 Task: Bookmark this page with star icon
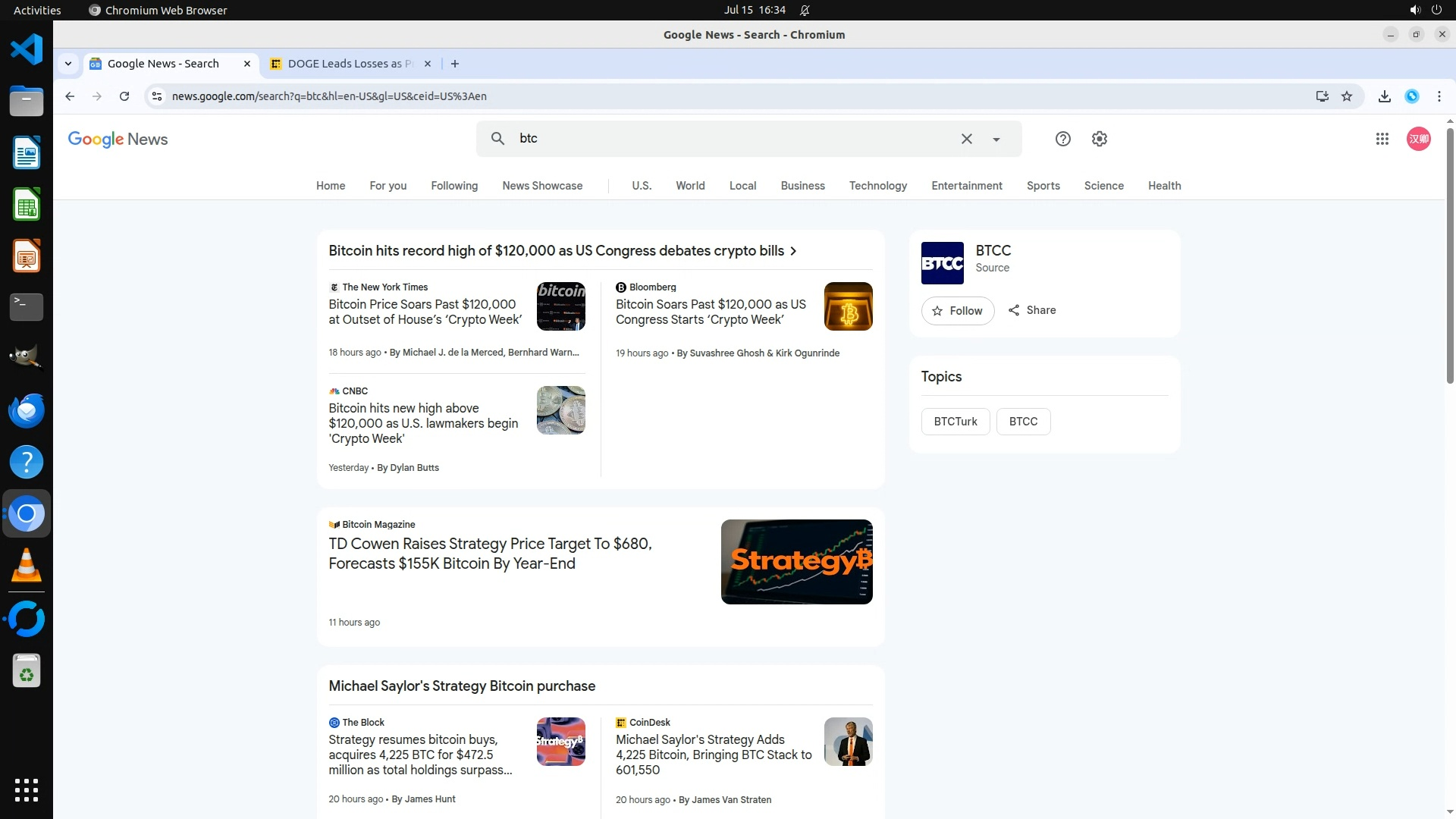1347,96
